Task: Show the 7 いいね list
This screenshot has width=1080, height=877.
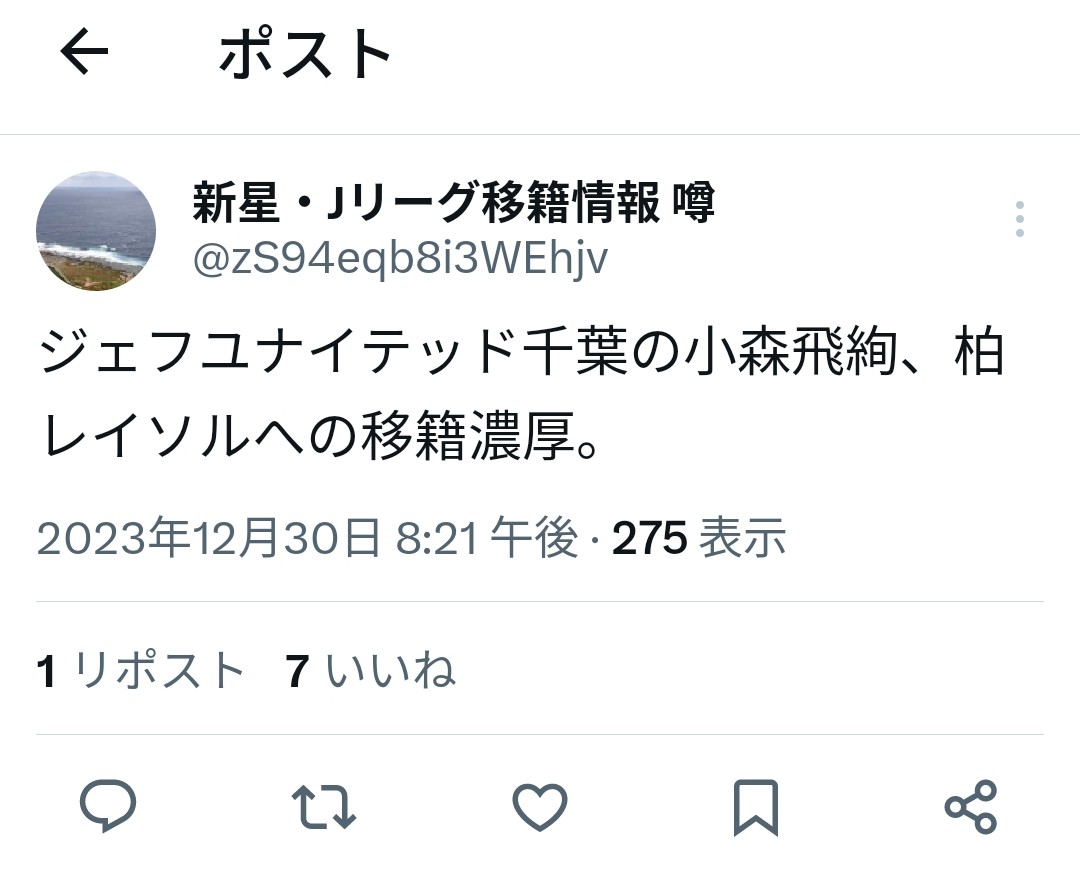Action: point(371,670)
